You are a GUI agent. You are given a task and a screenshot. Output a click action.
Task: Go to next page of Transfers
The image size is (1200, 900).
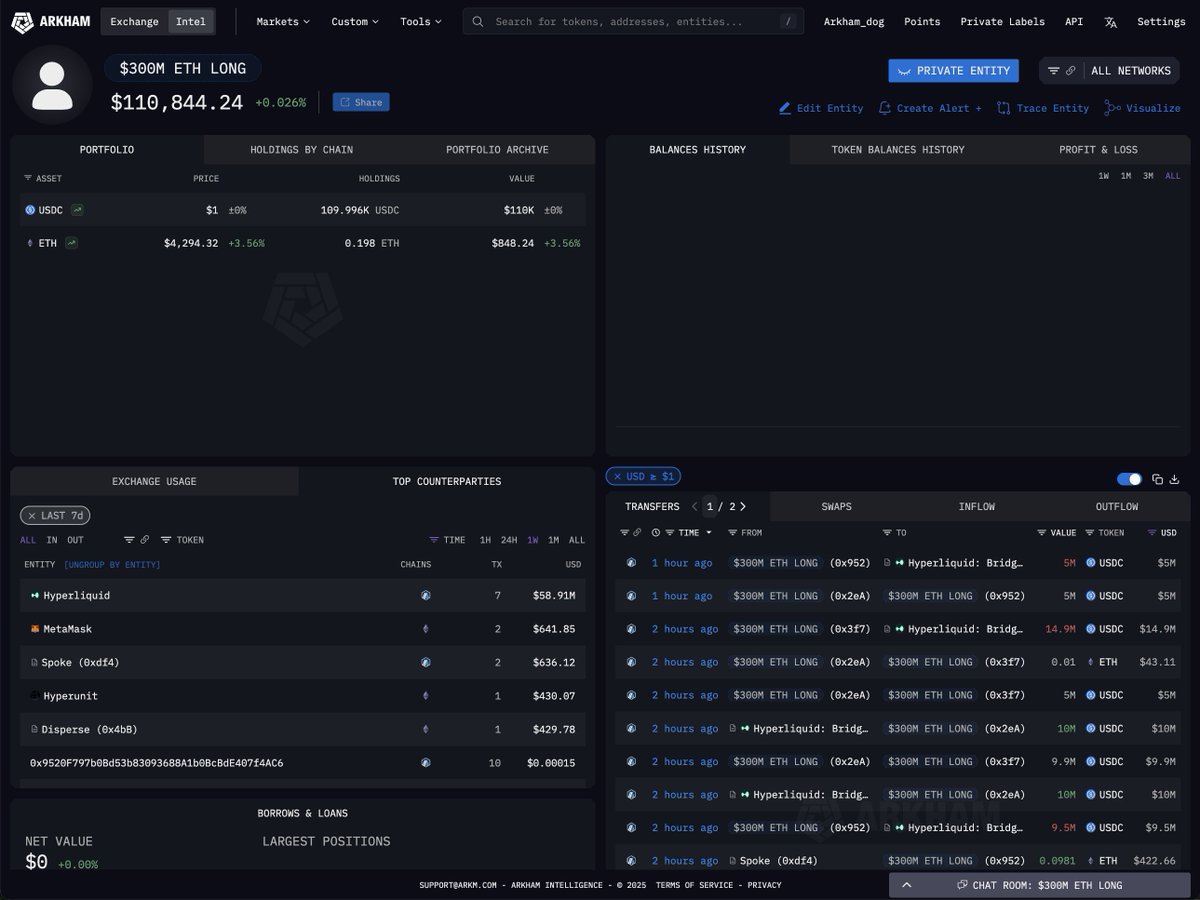(742, 507)
